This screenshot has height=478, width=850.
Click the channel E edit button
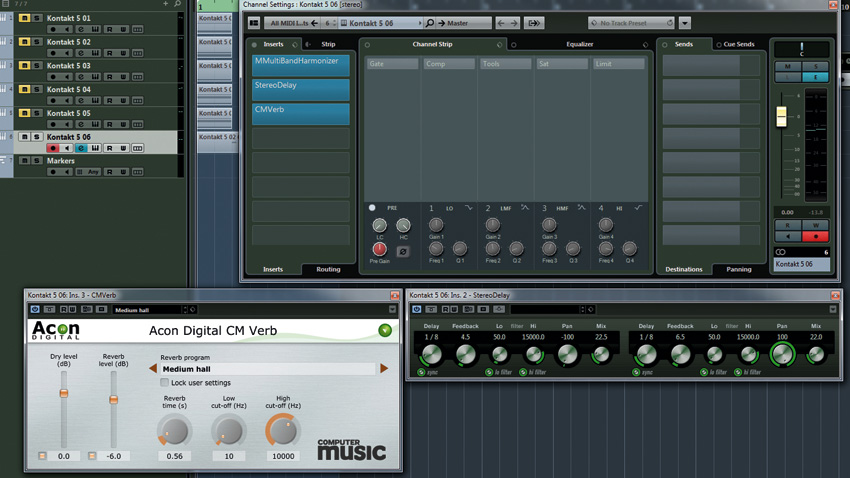(815, 77)
